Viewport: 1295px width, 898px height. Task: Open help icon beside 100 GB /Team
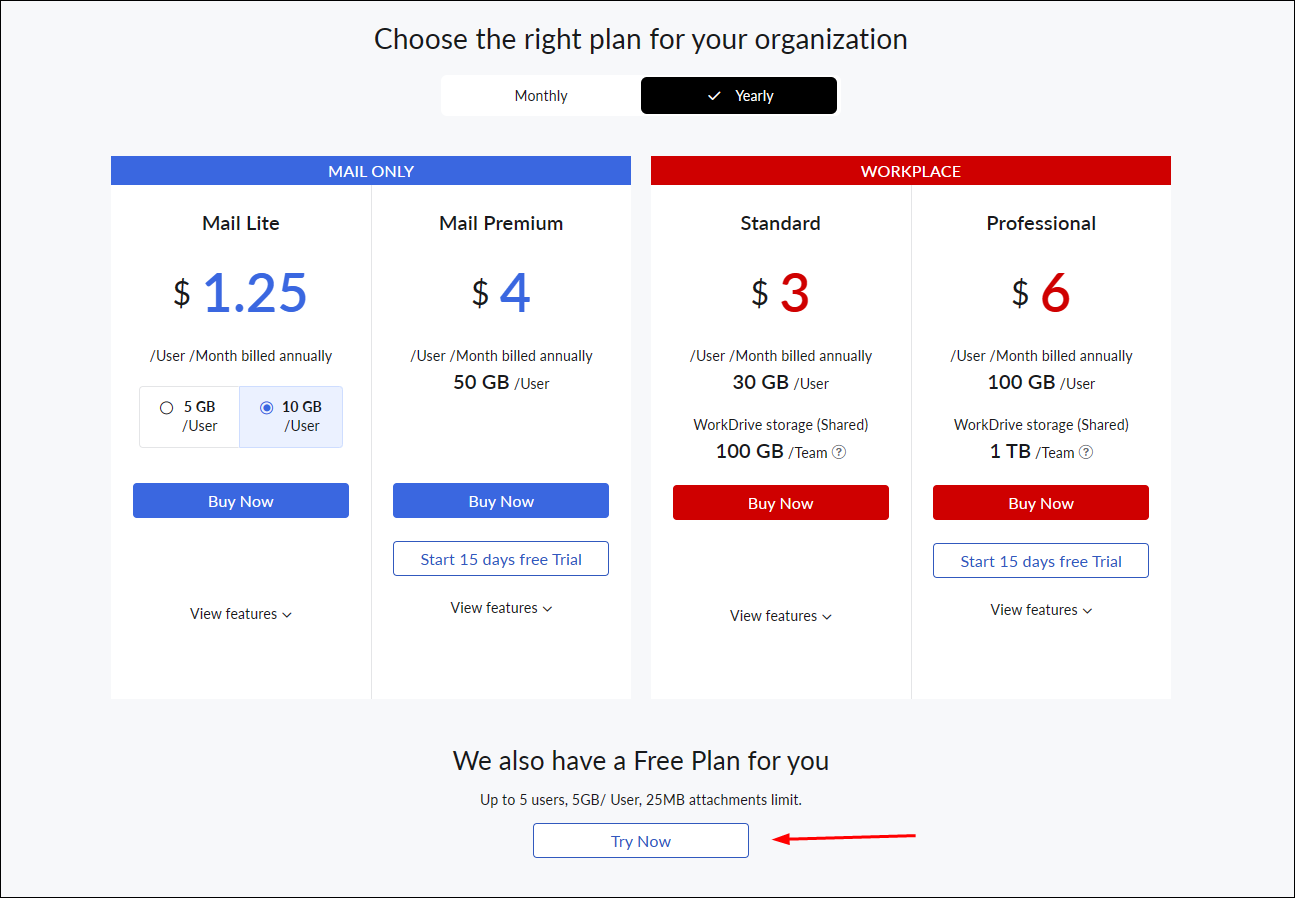[x=839, y=452]
